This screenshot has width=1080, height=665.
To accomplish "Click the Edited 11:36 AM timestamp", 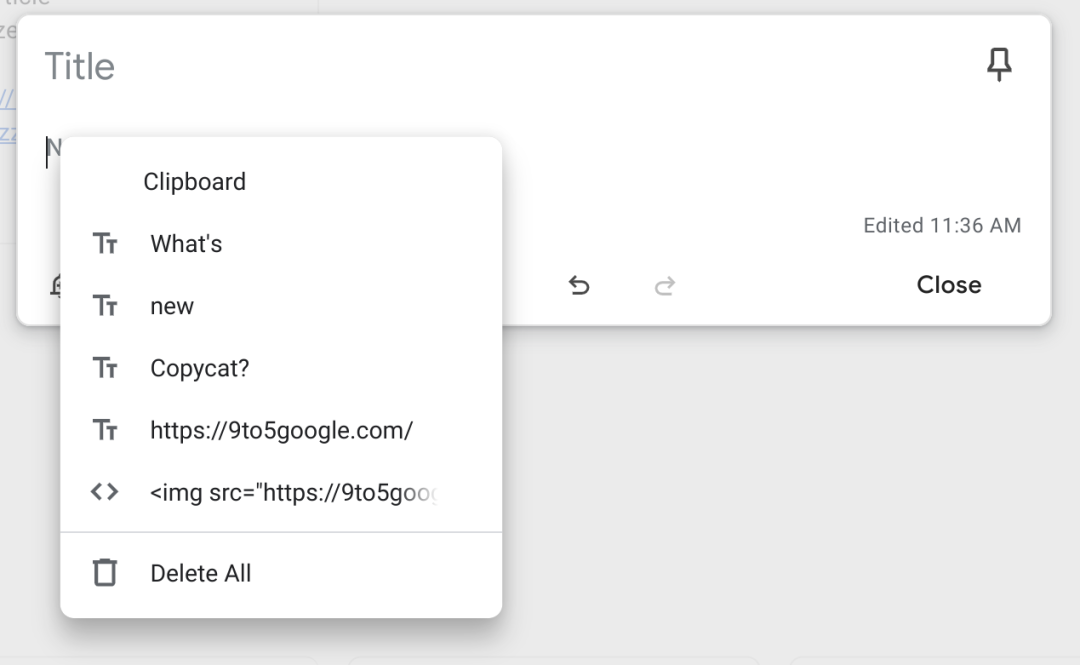I will [x=942, y=225].
